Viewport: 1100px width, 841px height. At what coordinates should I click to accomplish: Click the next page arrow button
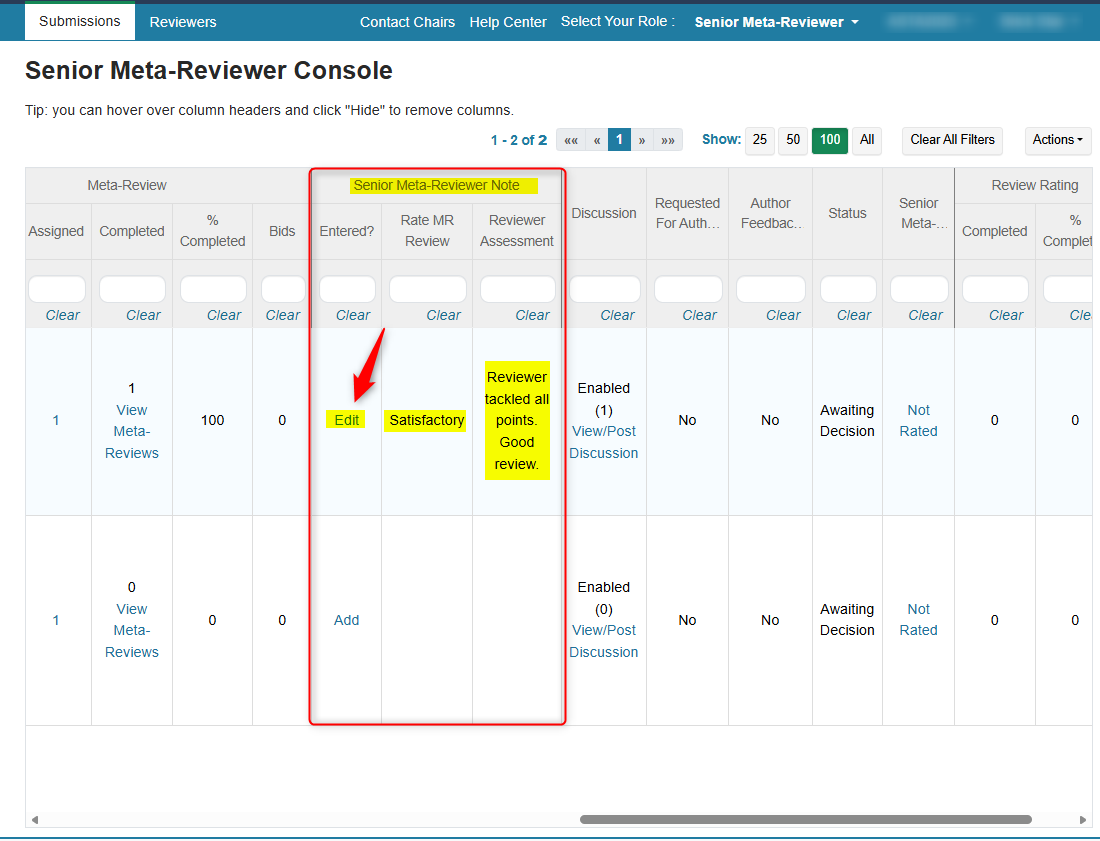pyautogui.click(x=642, y=140)
